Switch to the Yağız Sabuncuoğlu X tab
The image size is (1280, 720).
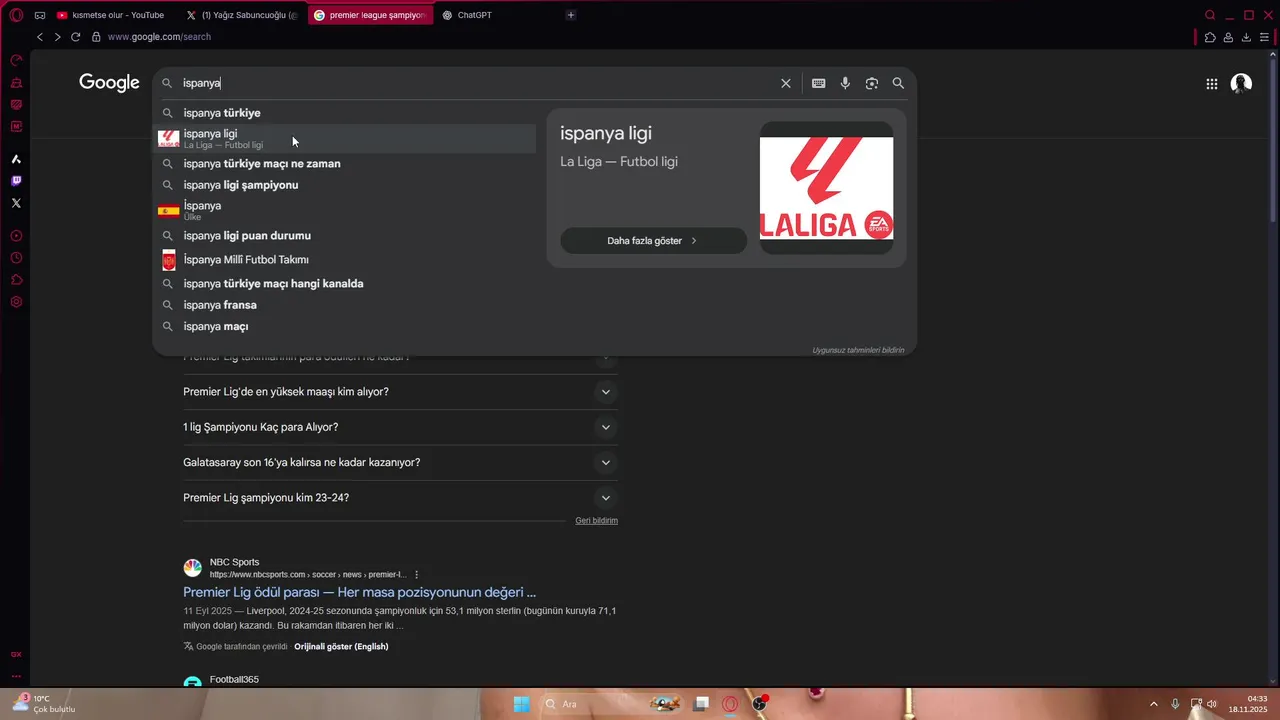tap(242, 15)
